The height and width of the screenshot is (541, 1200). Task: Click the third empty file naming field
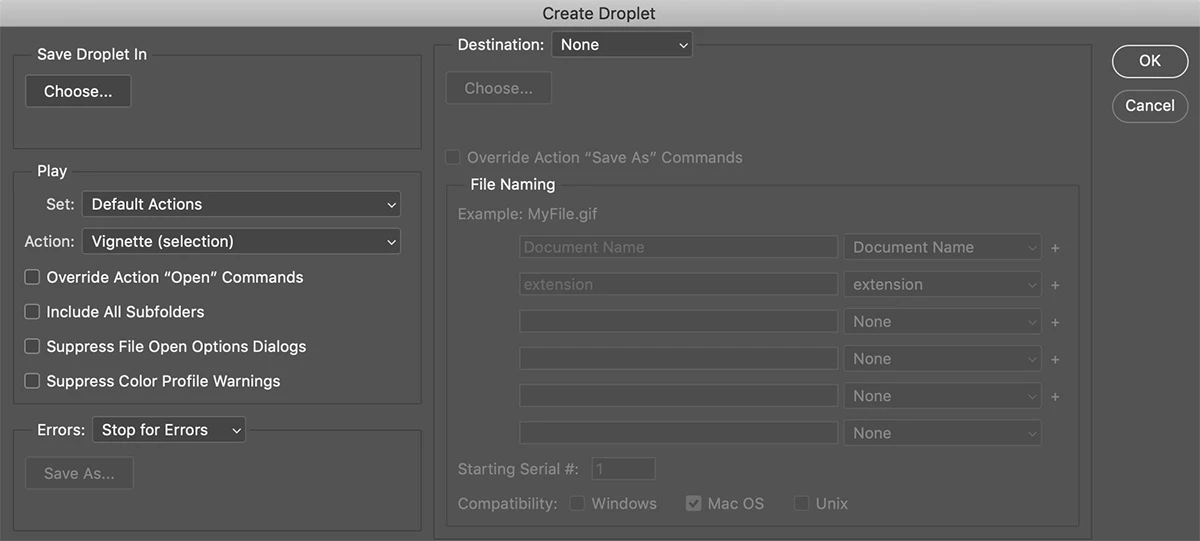click(x=678, y=322)
